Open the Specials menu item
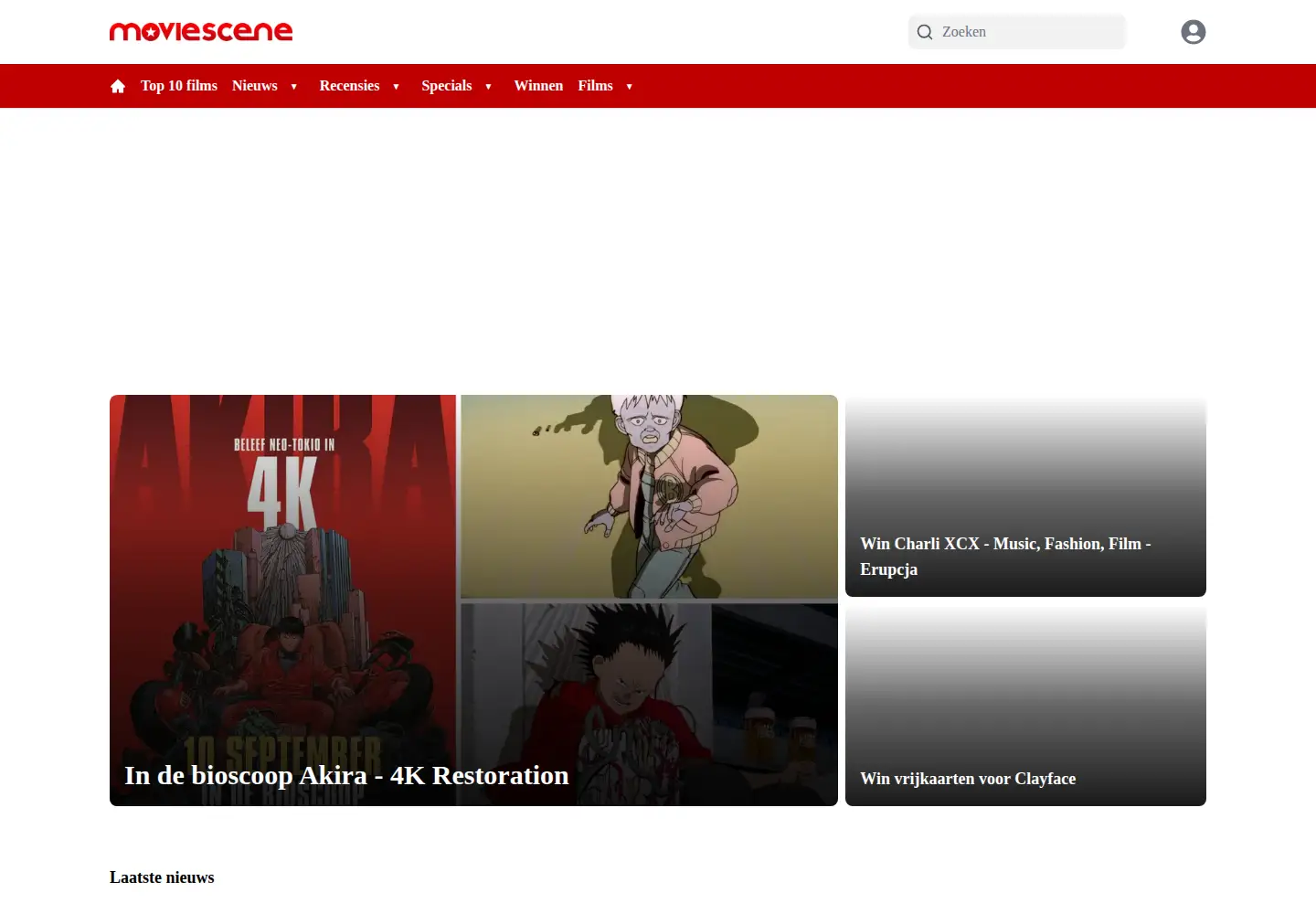 pyautogui.click(x=447, y=86)
